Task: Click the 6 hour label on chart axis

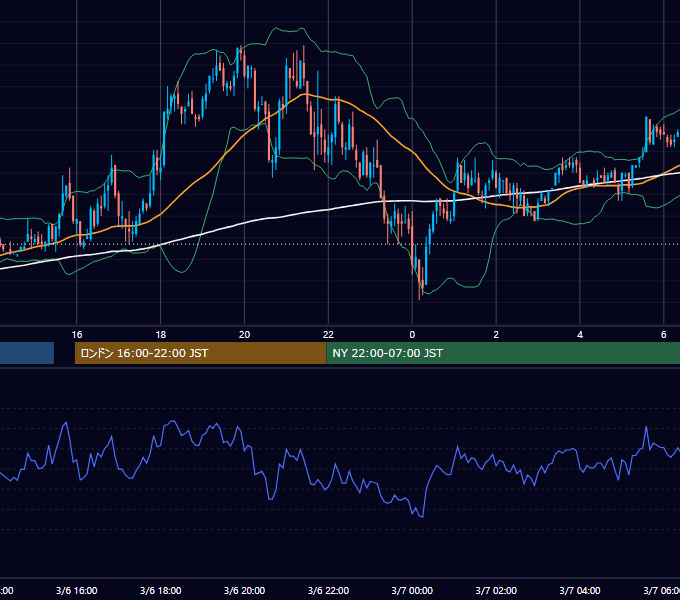Action: [664, 335]
